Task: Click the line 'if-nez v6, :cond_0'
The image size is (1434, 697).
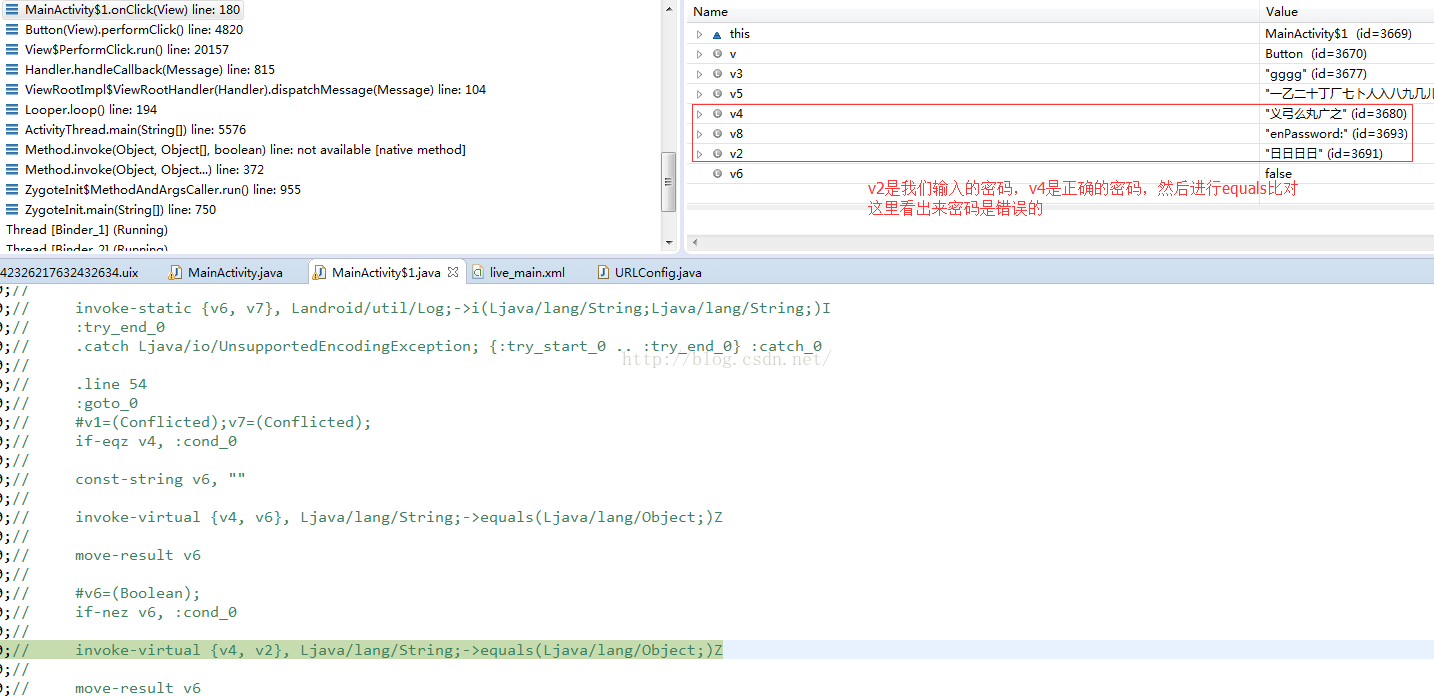Action: pyautogui.click(x=156, y=612)
